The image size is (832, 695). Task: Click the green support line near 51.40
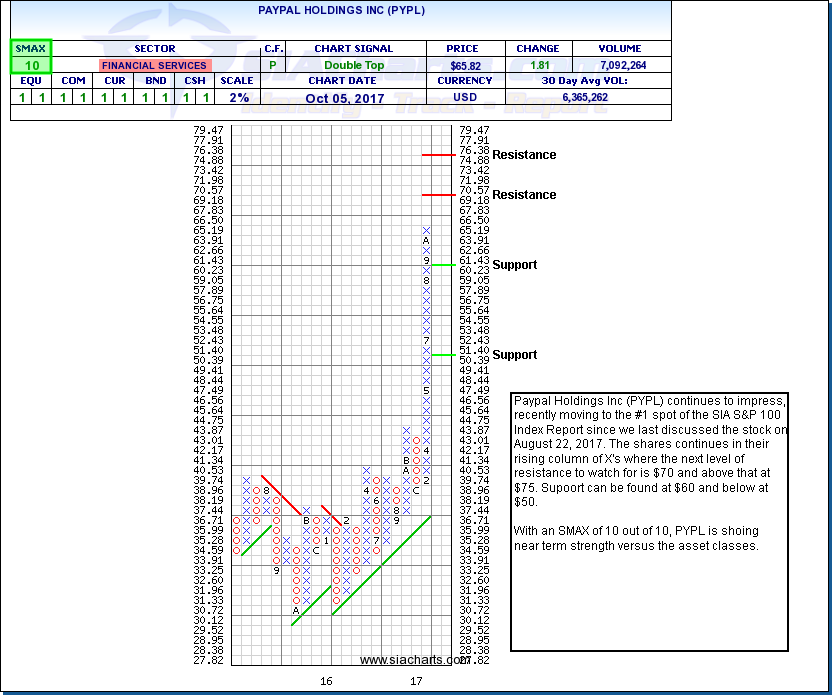pos(438,355)
